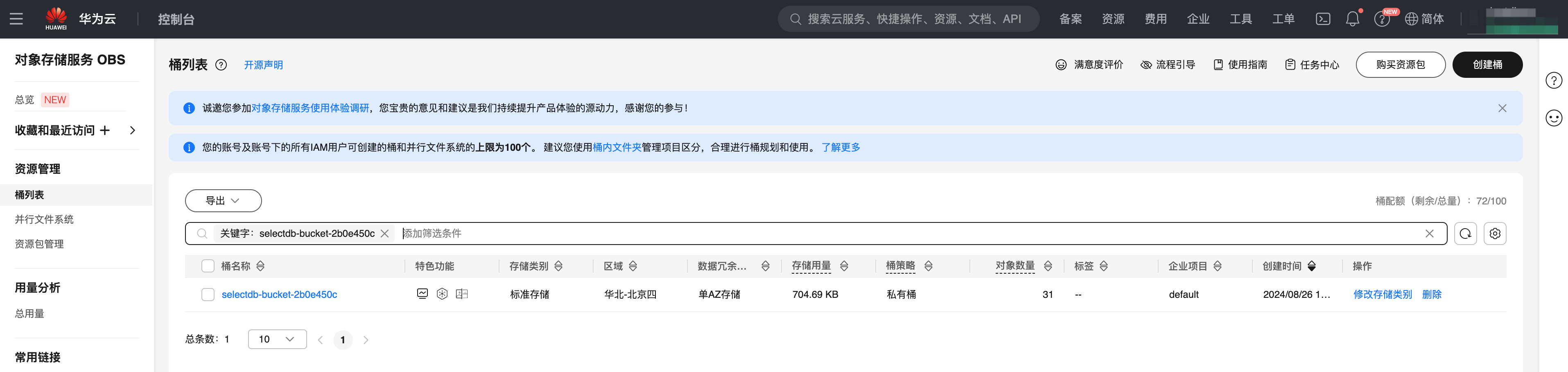Viewport: 1568px width, 372px height.
Task: Click the help icon beside 桶列表 title
Action: [221, 65]
